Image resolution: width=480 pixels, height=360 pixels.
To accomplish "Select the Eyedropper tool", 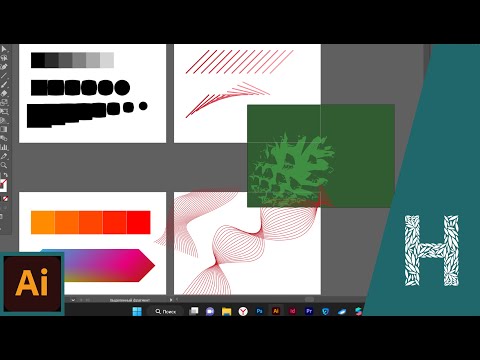I will click(x=4, y=156).
